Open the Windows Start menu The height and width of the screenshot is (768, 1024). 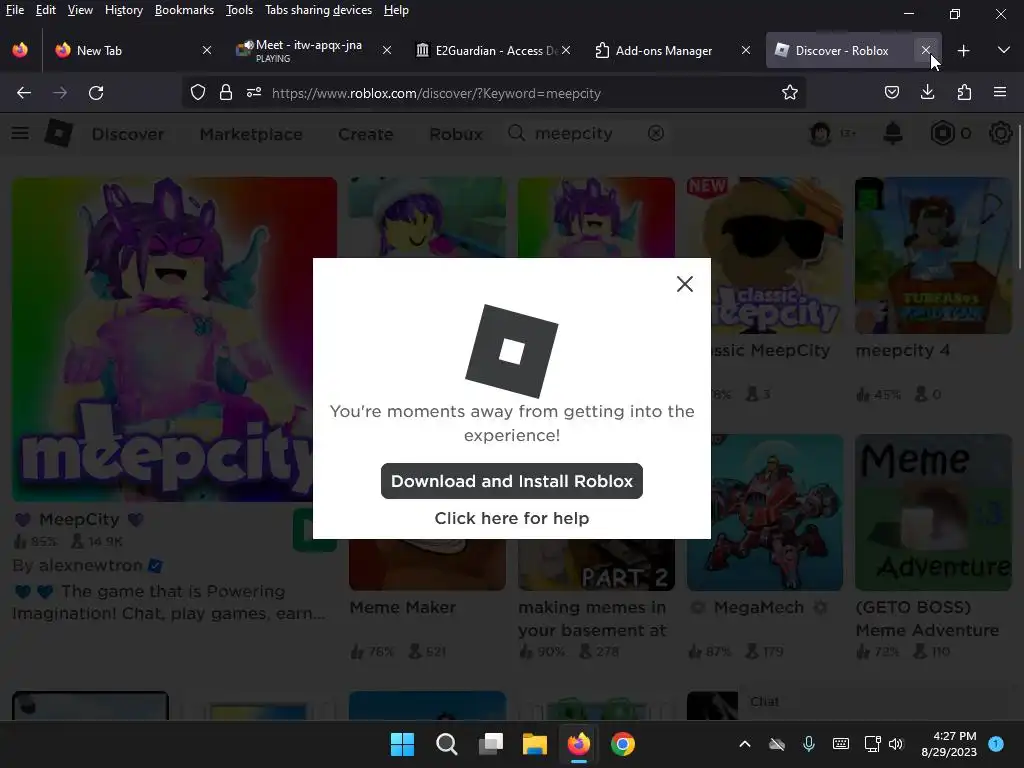click(x=402, y=744)
